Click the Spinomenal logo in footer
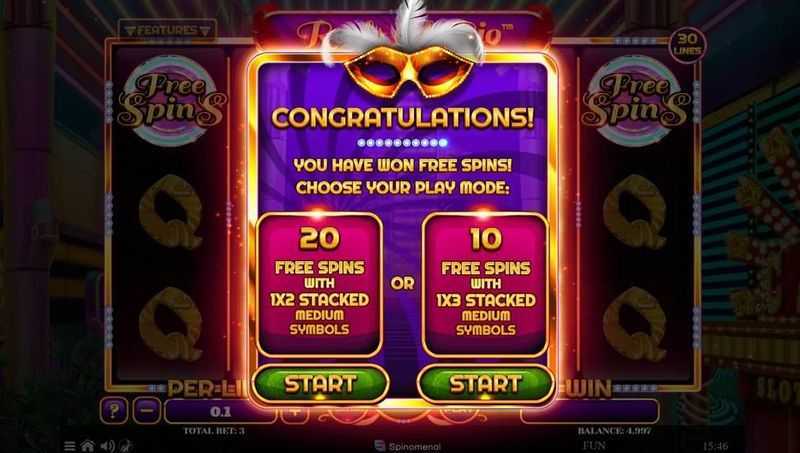 407,446
